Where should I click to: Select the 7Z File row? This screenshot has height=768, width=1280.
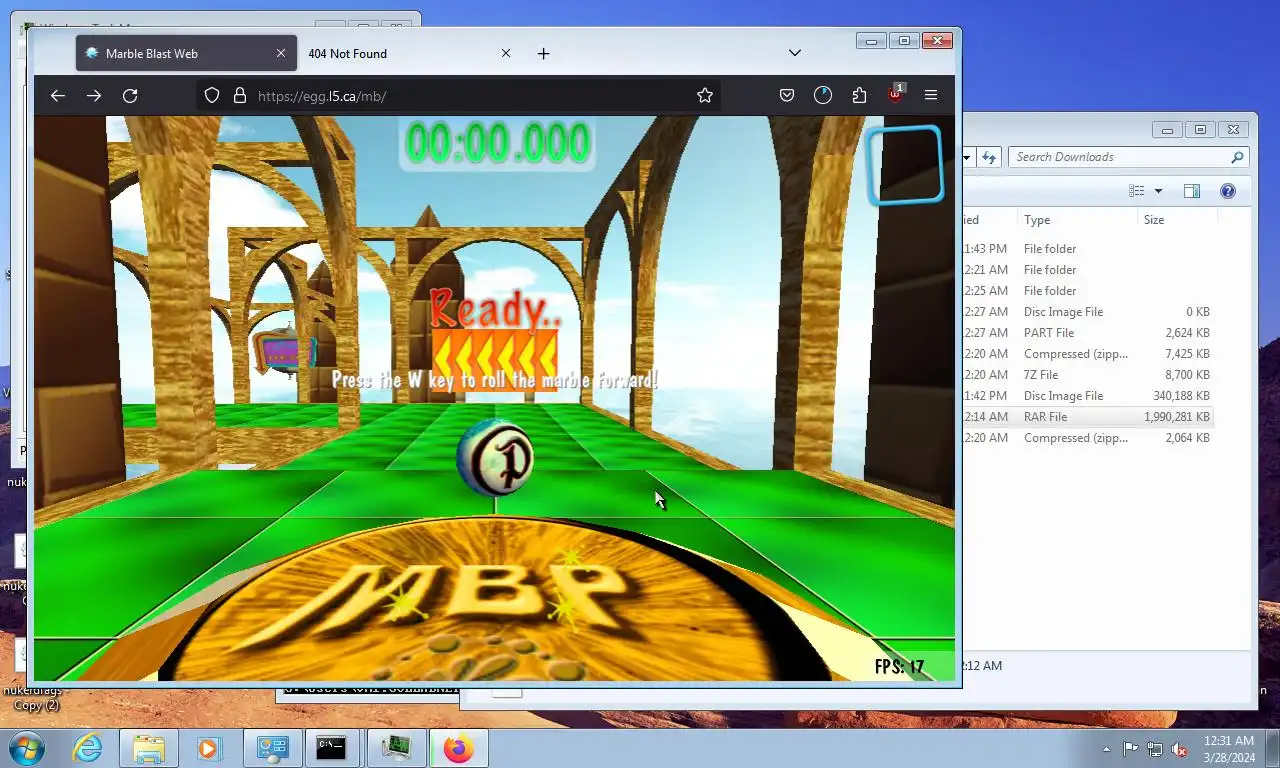tap(1088, 375)
